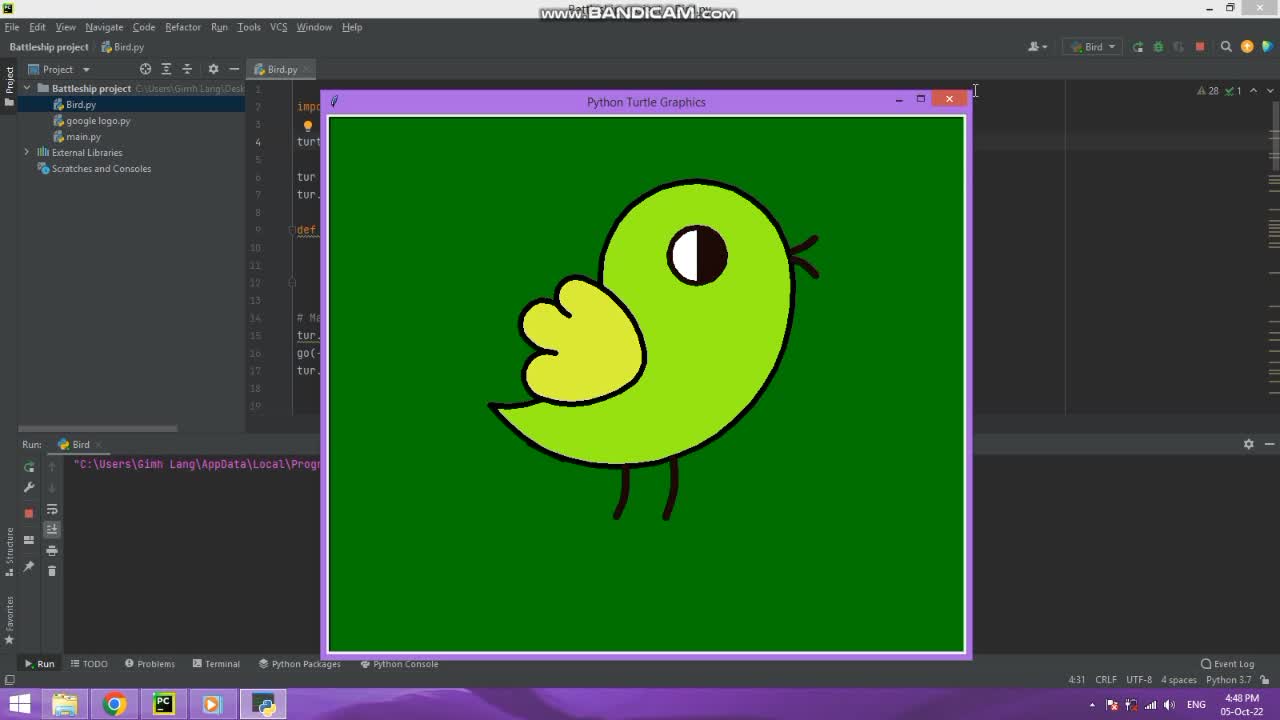This screenshot has height=720, width=1280.
Task: Expand External Libraries node
Action: [x=27, y=153]
